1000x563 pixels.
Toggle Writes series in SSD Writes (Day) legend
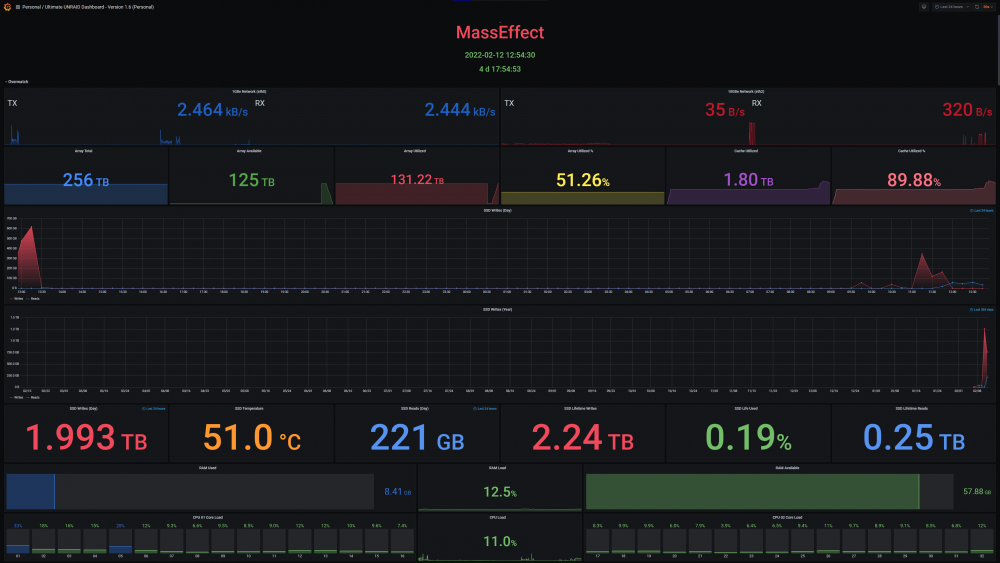click(17, 298)
